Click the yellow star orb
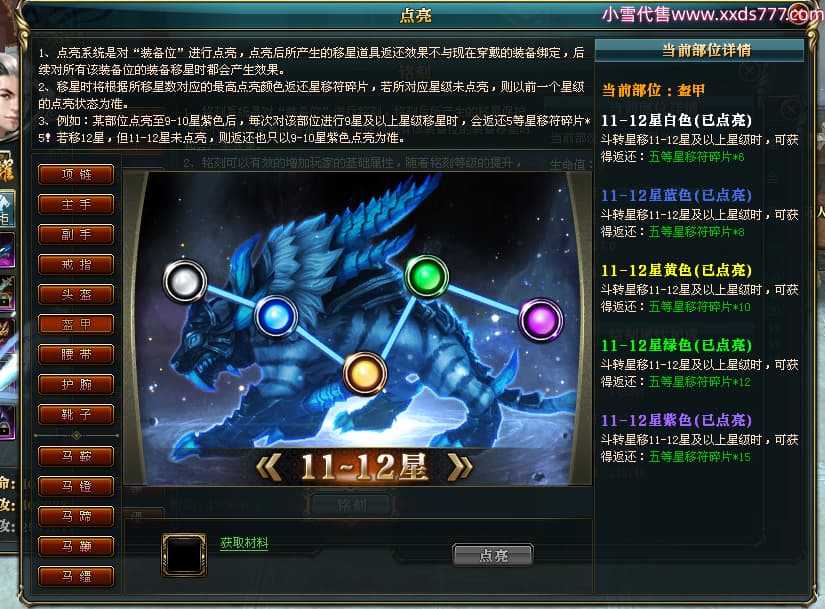 coord(365,374)
